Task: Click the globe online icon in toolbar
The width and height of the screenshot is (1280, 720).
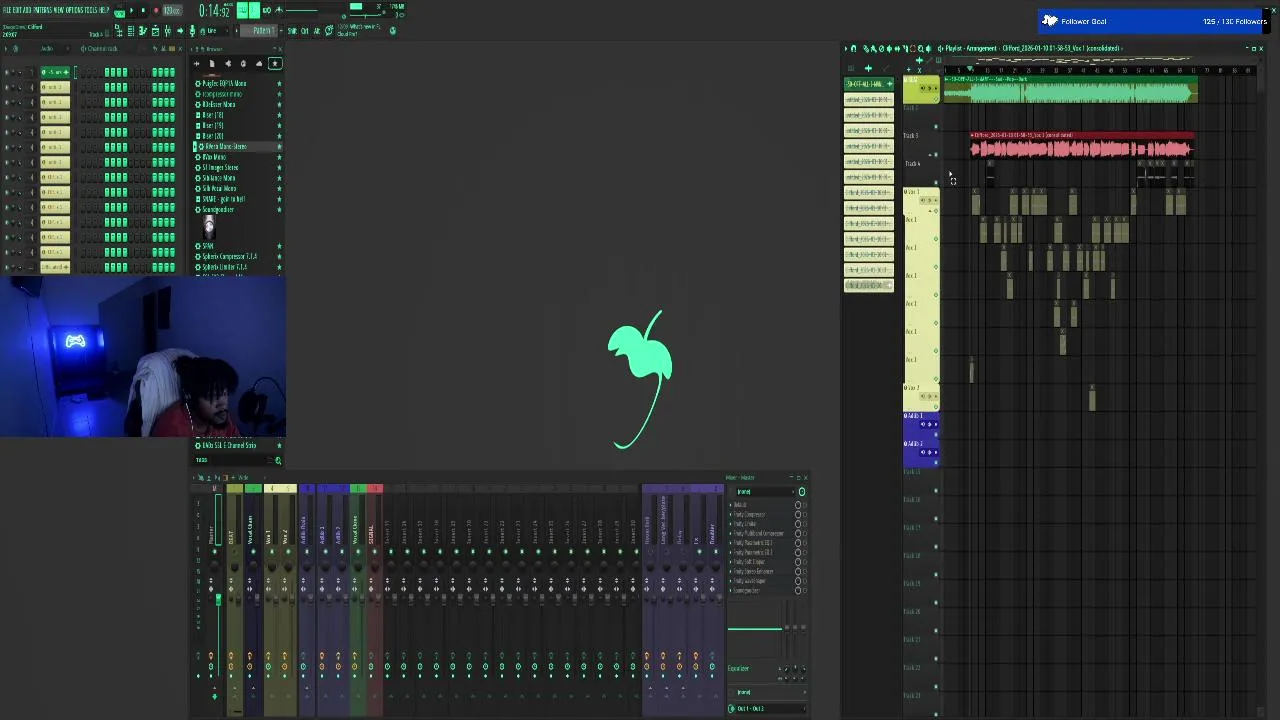Action: [393, 31]
